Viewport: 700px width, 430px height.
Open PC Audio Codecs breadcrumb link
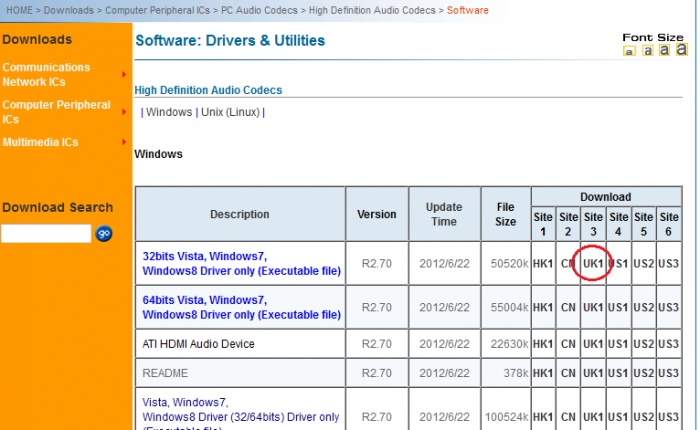tap(262, 10)
